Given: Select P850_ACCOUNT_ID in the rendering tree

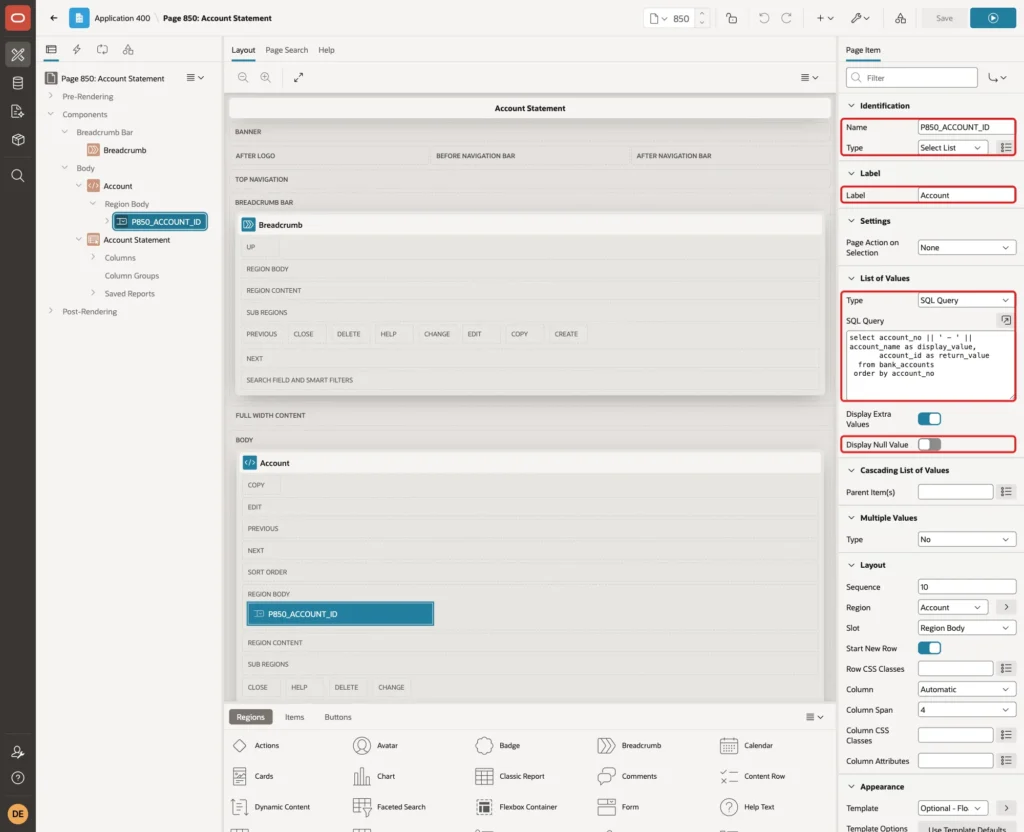Looking at the screenshot, I should 160,221.
